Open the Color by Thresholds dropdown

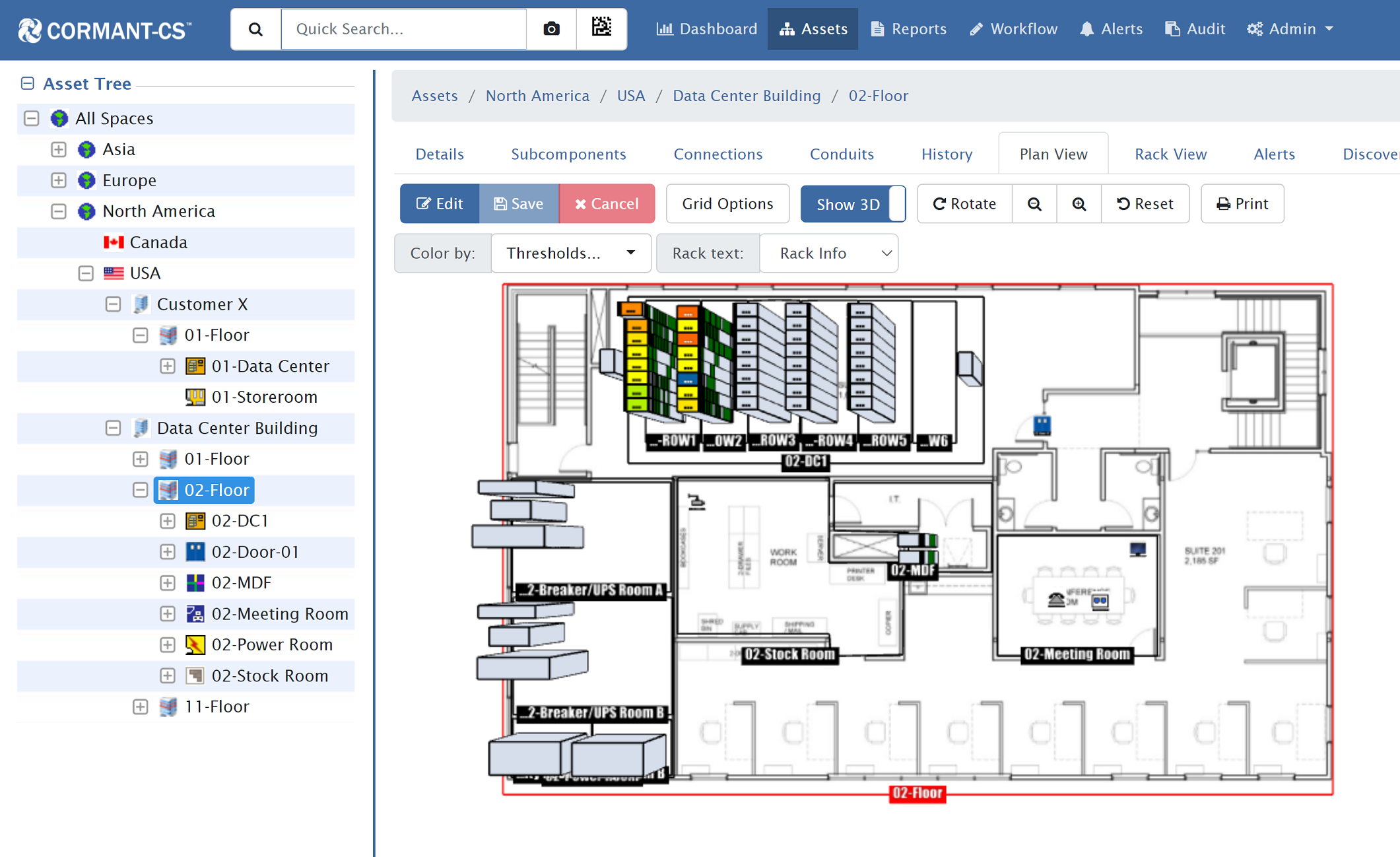click(x=570, y=254)
